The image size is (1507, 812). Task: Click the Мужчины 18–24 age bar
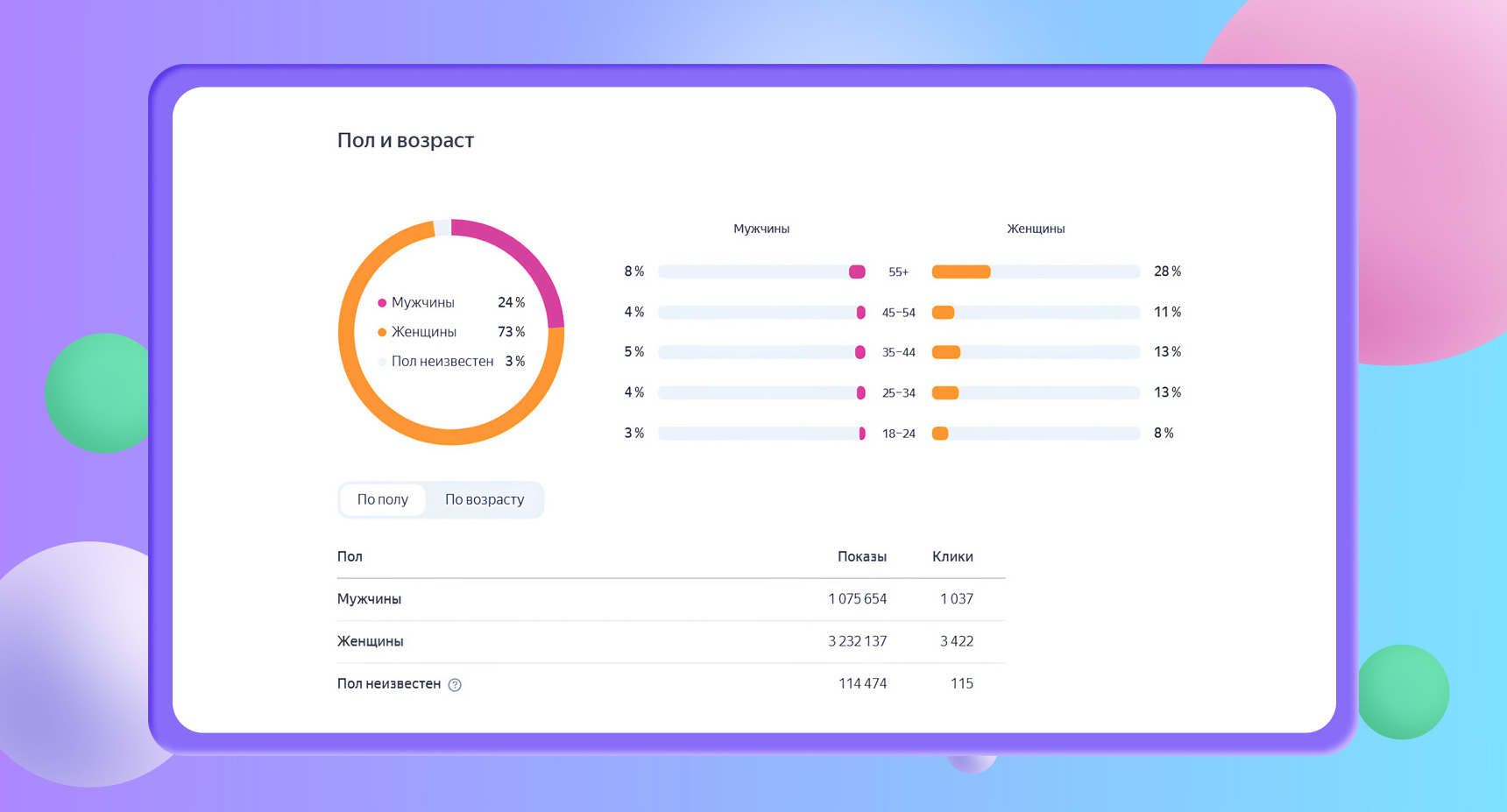tap(761, 434)
